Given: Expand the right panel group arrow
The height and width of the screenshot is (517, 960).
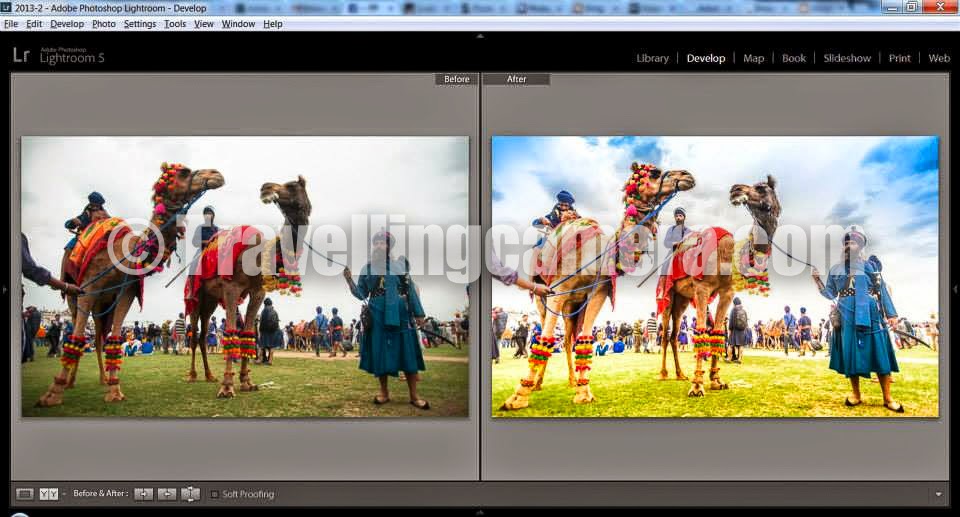Looking at the screenshot, I should (956, 289).
